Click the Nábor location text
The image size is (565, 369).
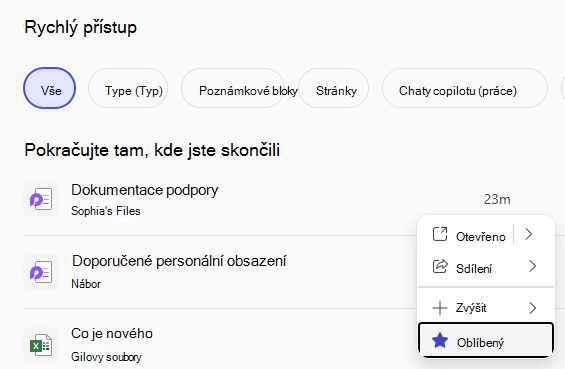[x=86, y=284]
